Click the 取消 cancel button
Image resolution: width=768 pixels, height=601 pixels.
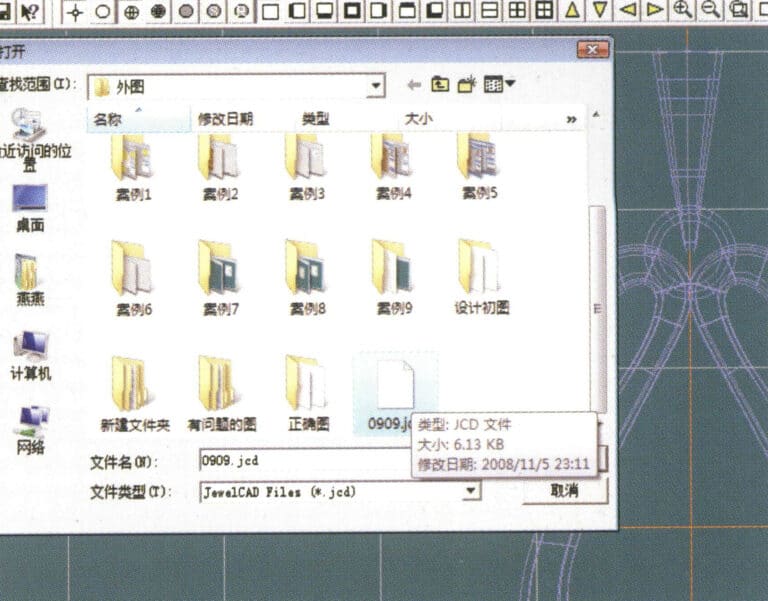(564, 490)
